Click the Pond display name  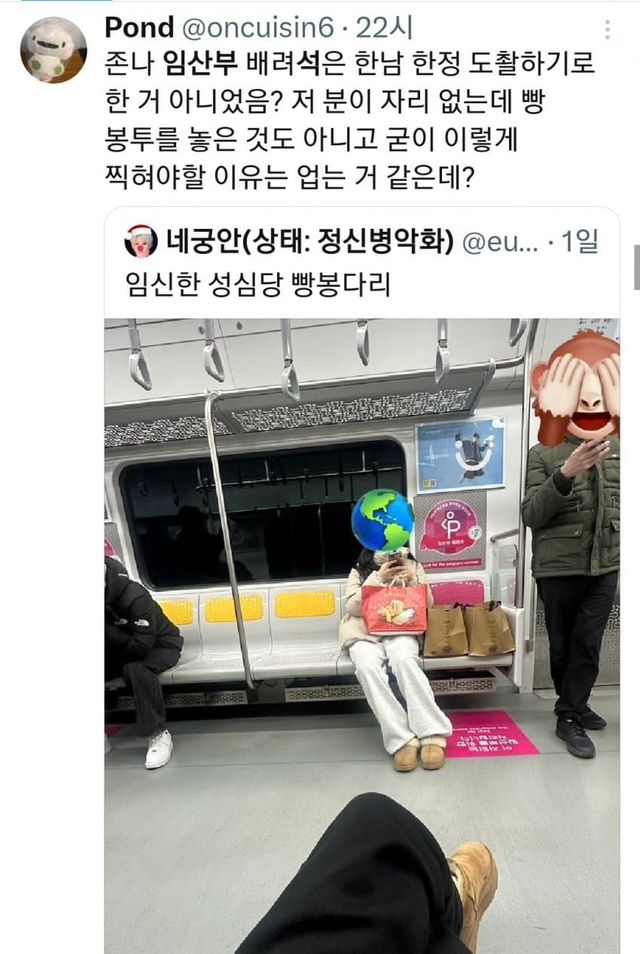click(x=139, y=28)
